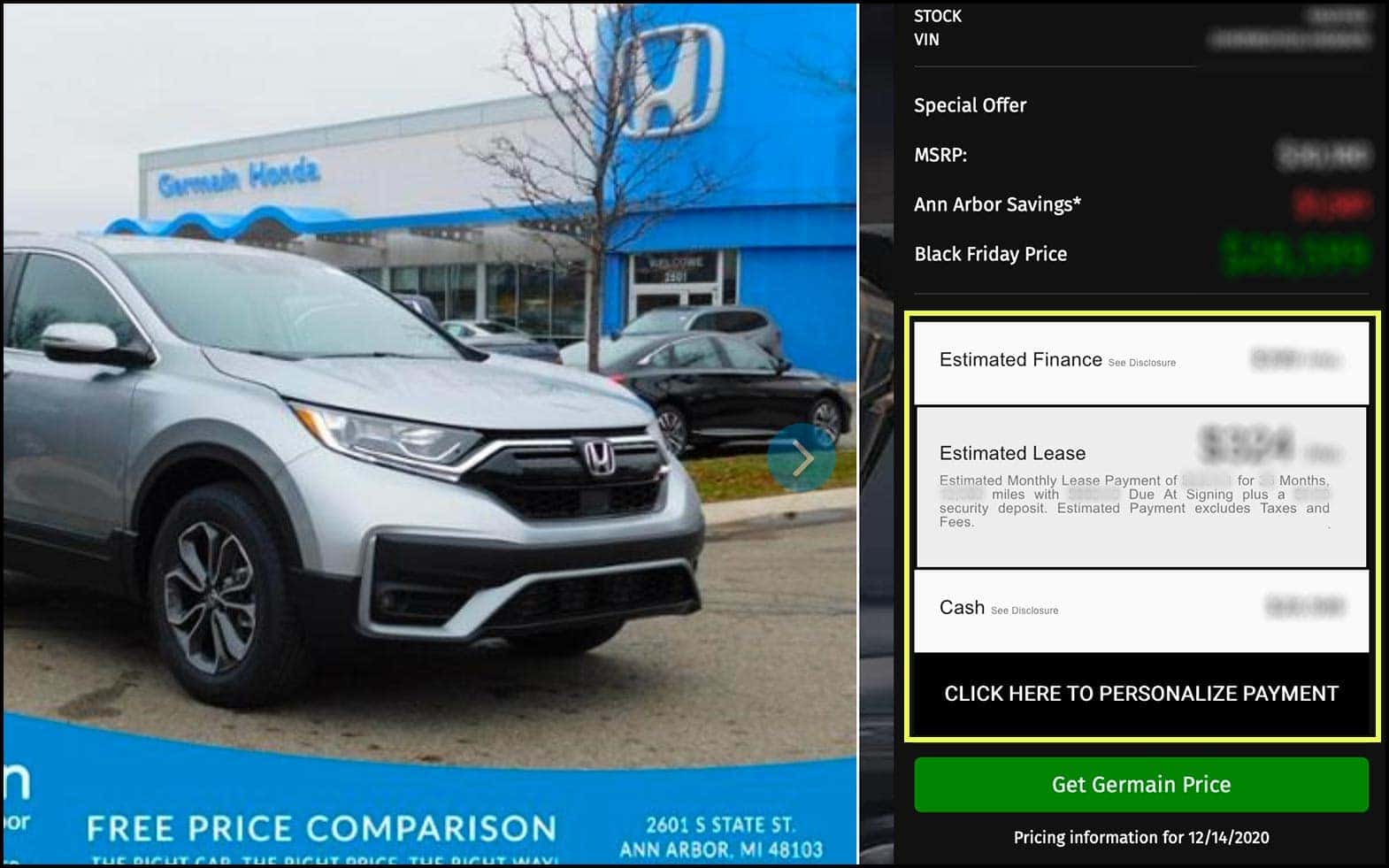This screenshot has width=1389, height=868.
Task: Click the Ann Arbor Savings* label
Action: (997, 204)
